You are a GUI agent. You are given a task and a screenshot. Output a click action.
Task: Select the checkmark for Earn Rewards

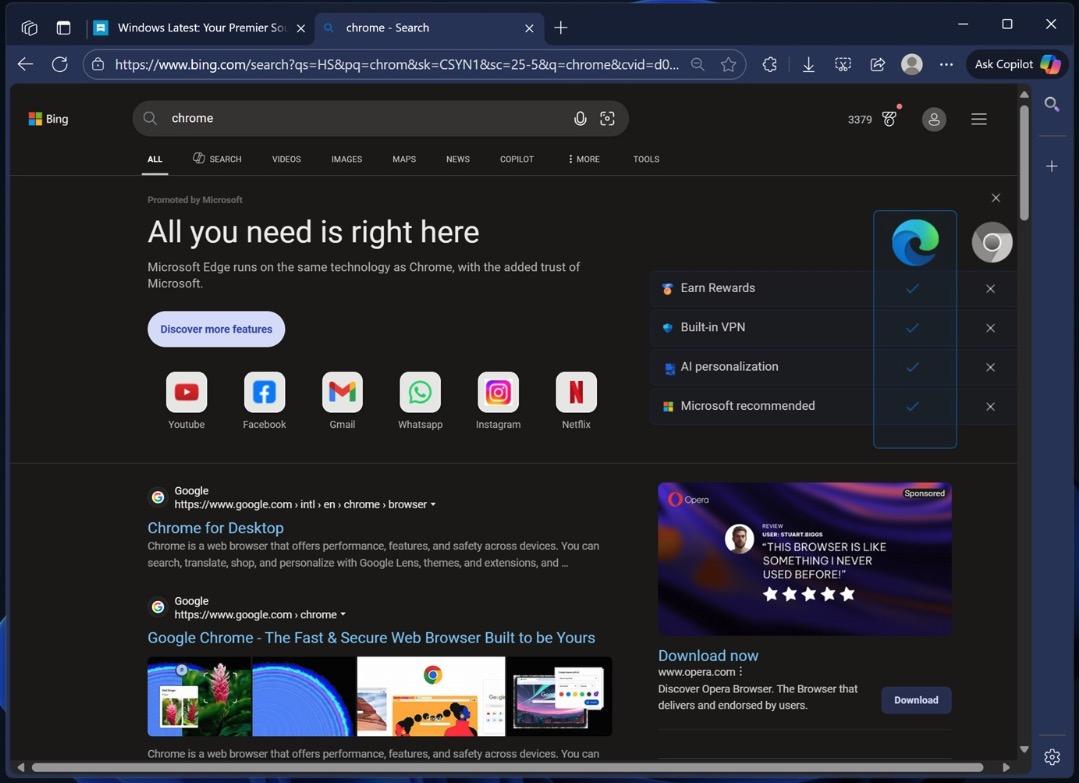coord(911,288)
